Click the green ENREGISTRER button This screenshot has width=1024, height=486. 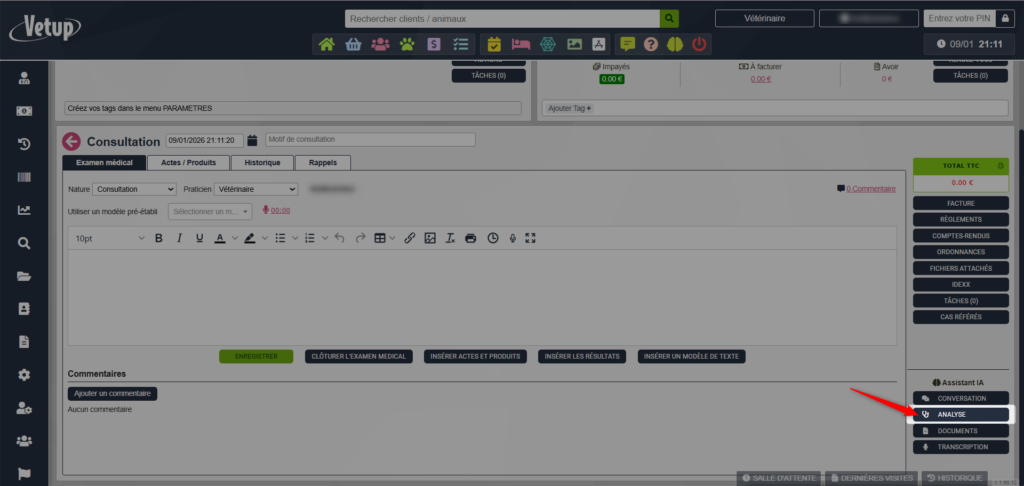tap(256, 356)
